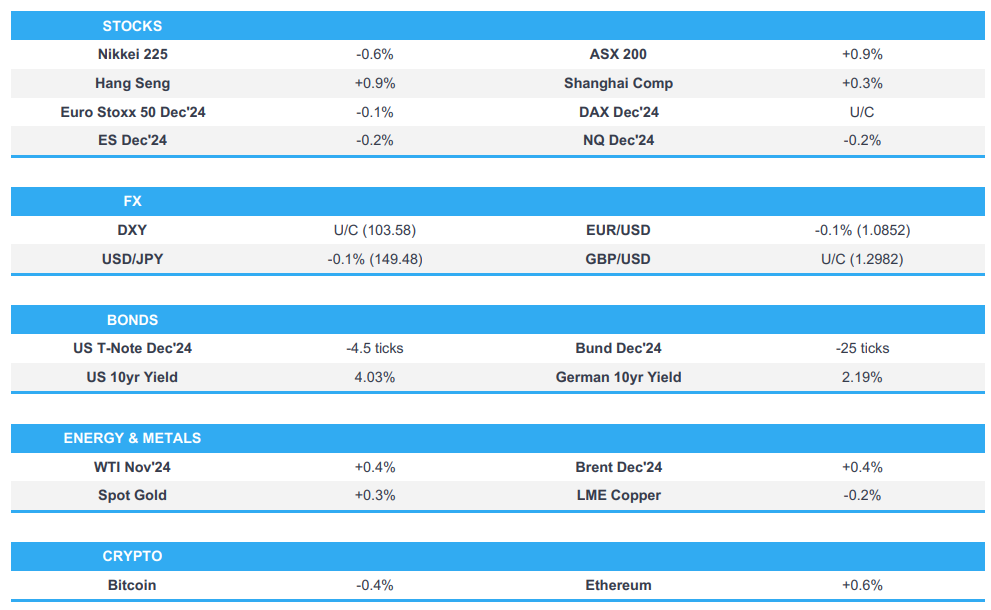Viewport: 991px width, 610px height.
Task: Click the STOCKS section header
Action: (x=132, y=26)
